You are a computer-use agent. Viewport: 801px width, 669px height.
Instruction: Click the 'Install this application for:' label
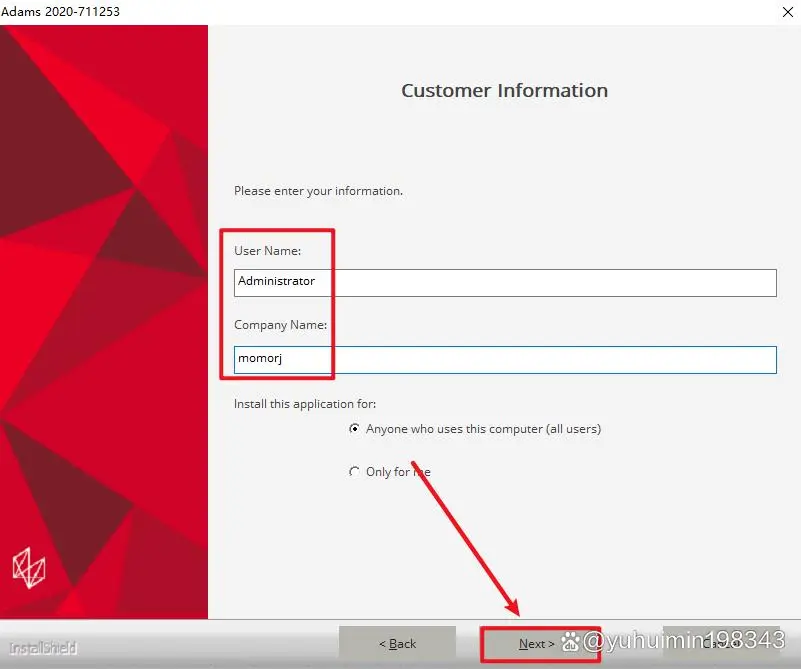coord(305,404)
